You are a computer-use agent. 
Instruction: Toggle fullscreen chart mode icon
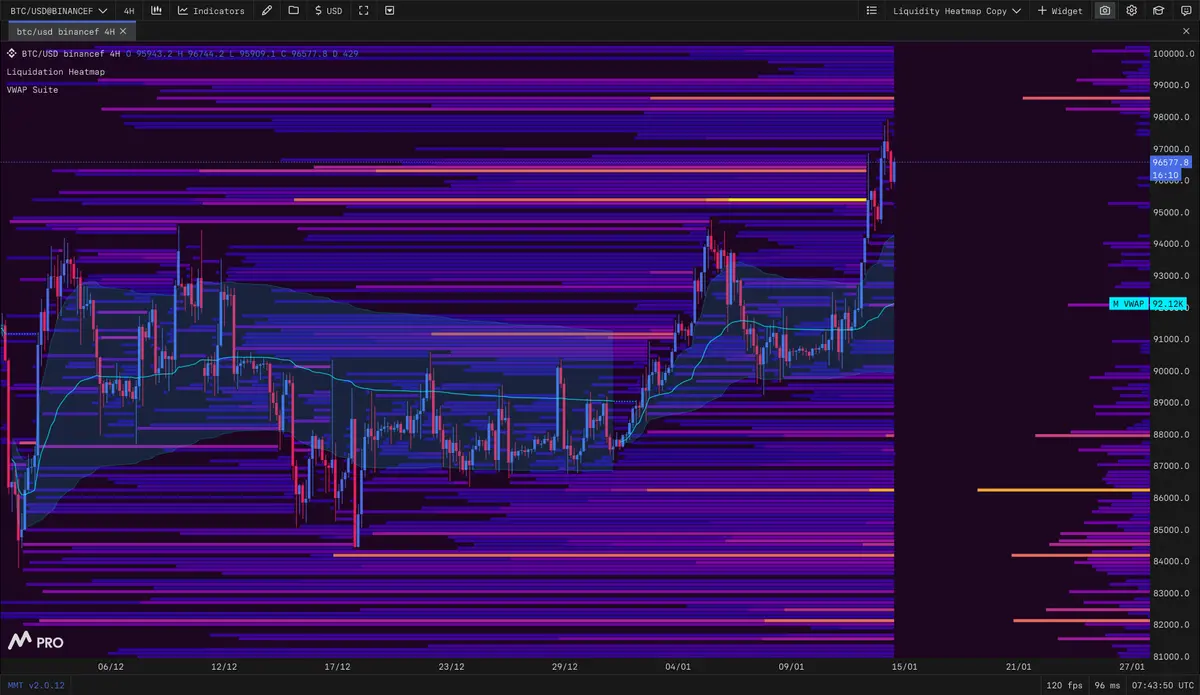coord(363,11)
